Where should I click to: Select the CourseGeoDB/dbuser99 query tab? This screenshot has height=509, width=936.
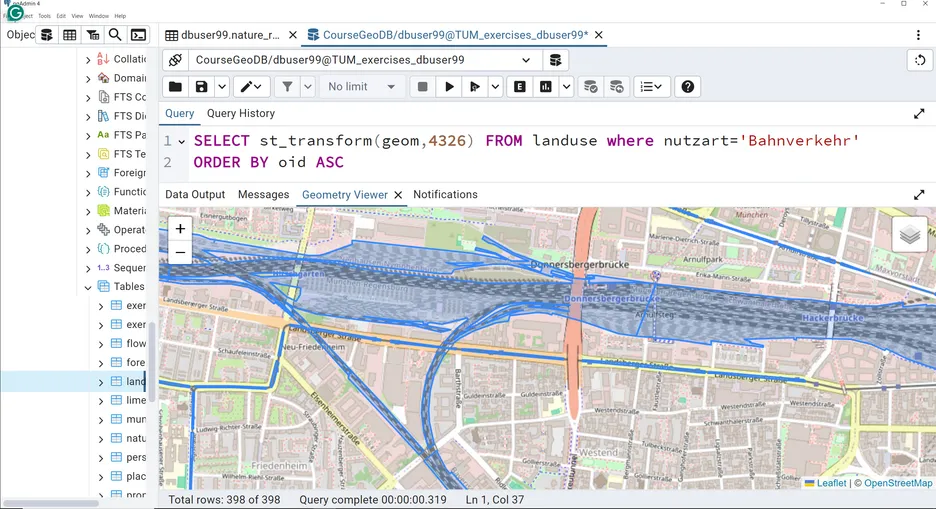pos(448,35)
